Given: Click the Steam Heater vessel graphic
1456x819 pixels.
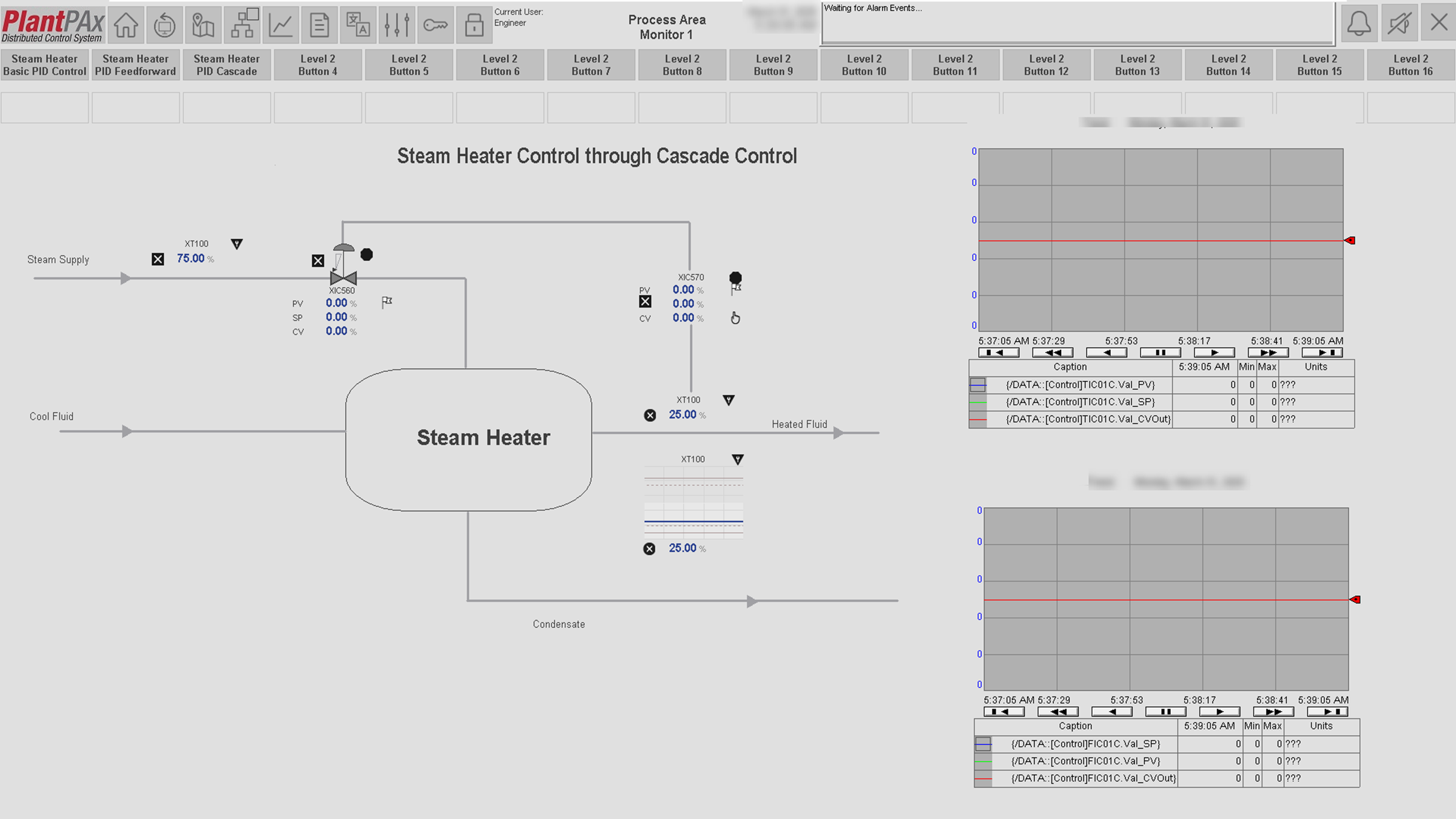Looking at the screenshot, I should tap(469, 440).
